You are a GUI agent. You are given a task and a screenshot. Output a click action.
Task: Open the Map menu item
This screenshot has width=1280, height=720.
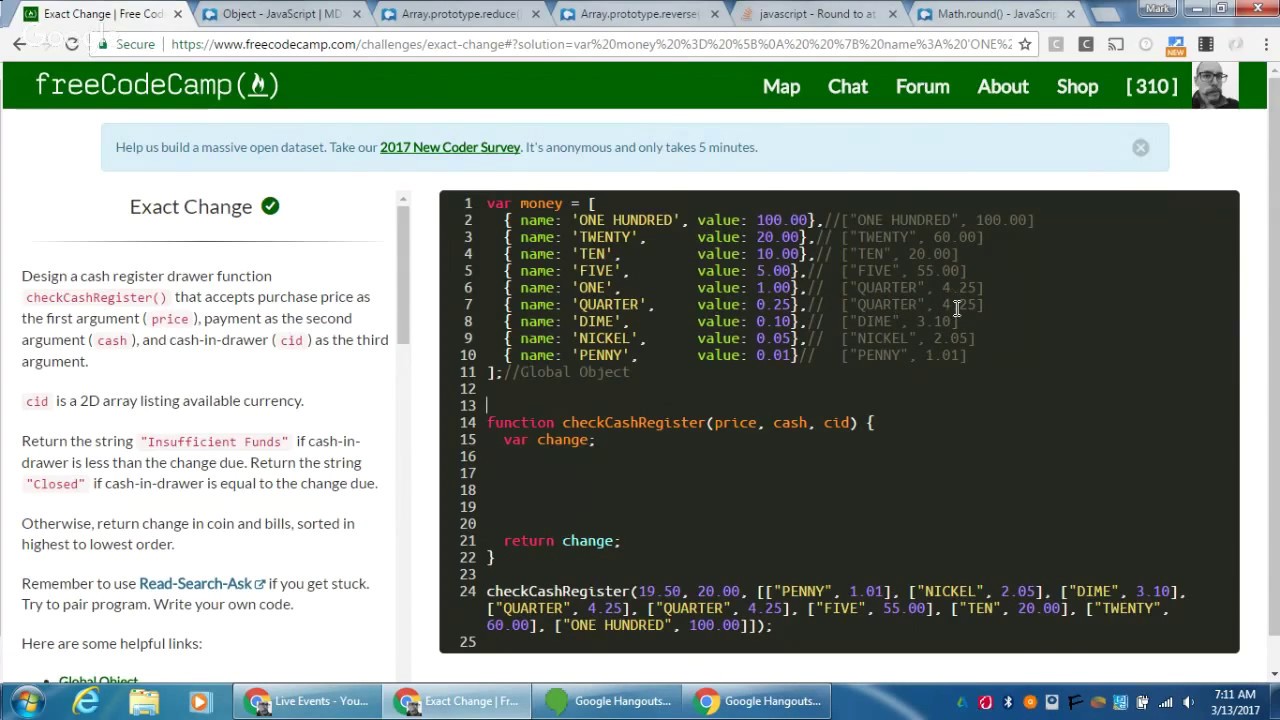click(x=781, y=86)
